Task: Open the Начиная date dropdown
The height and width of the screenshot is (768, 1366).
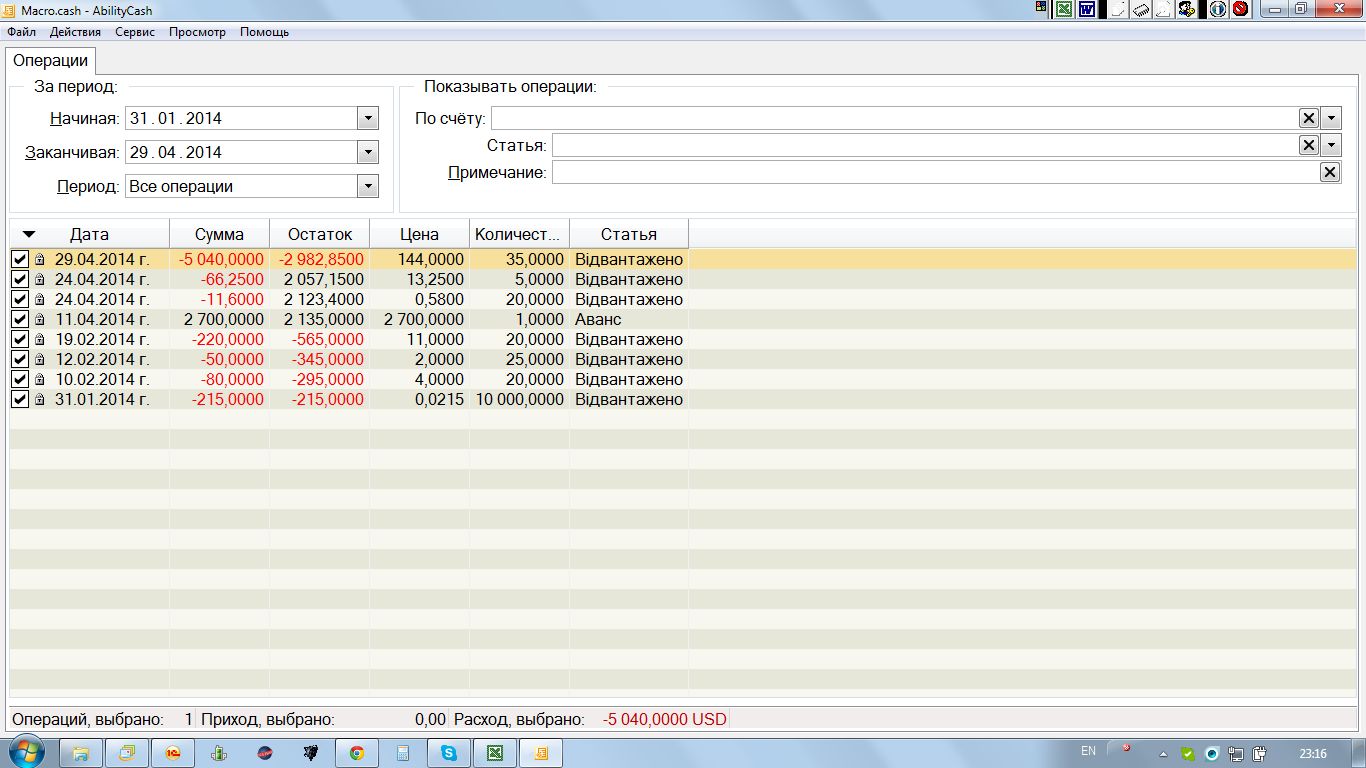Action: click(368, 118)
